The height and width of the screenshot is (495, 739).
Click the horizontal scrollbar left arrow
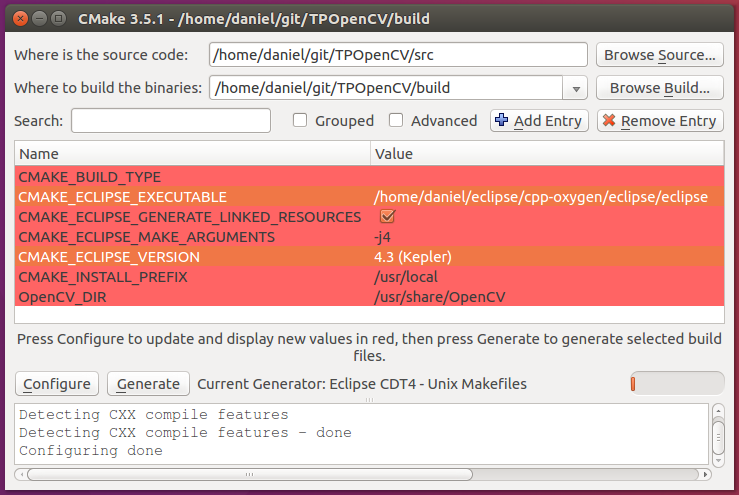[x=21, y=474]
